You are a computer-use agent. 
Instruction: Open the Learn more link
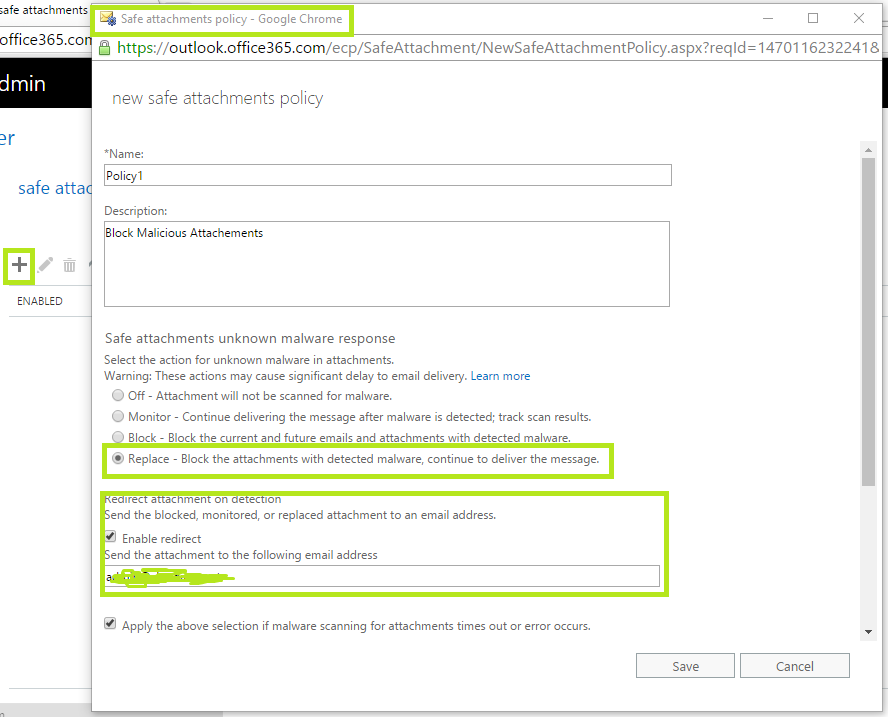point(500,376)
